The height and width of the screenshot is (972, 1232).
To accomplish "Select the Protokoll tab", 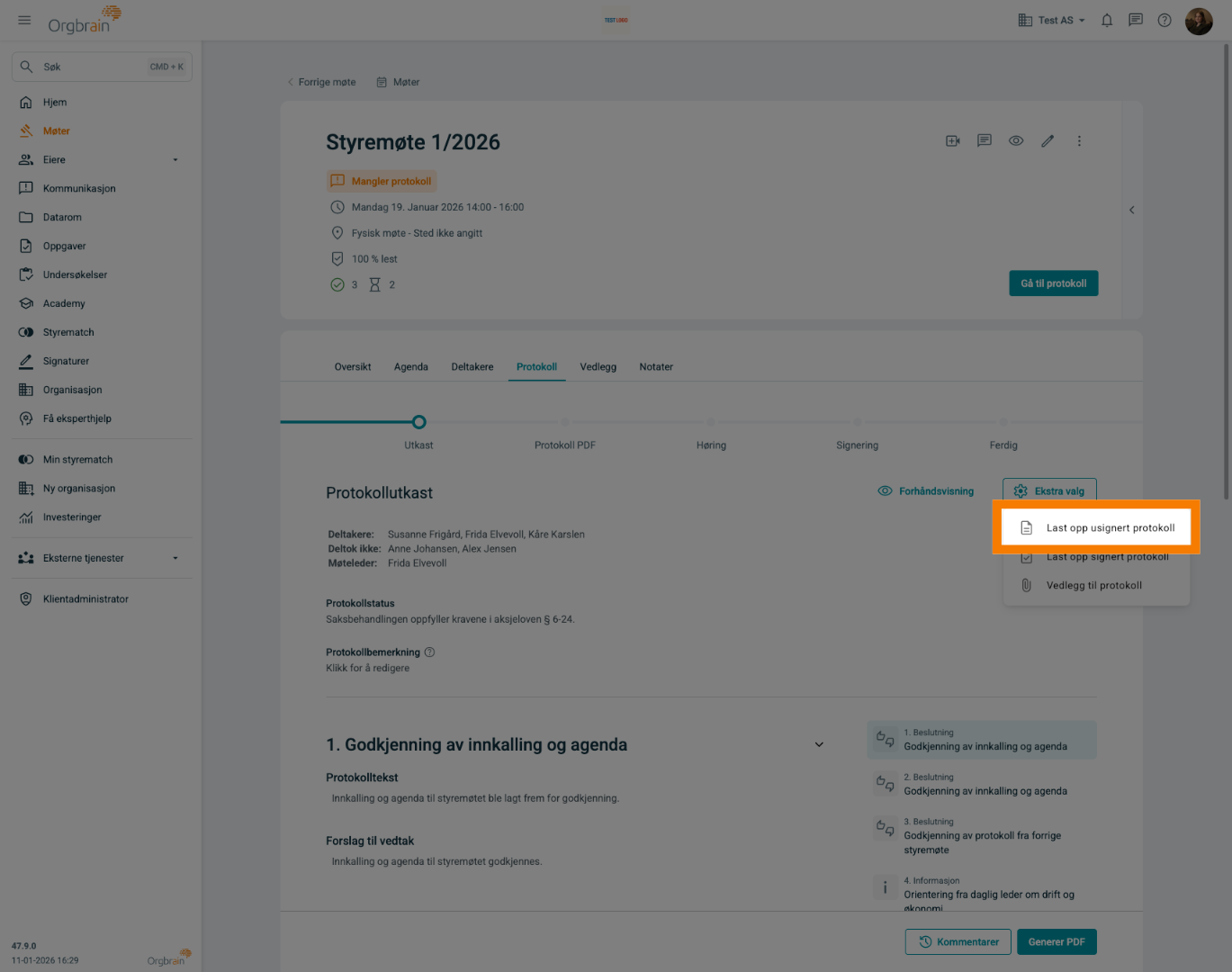I will coord(537,367).
